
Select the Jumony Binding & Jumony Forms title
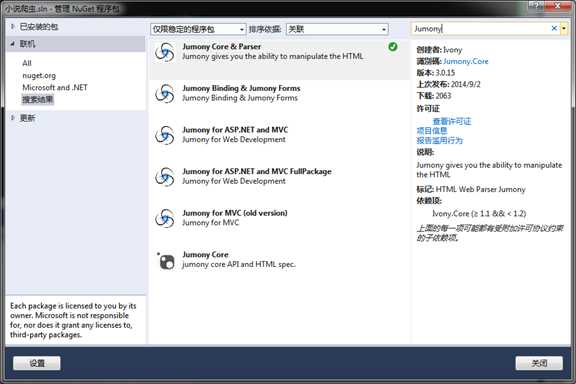click(241, 88)
